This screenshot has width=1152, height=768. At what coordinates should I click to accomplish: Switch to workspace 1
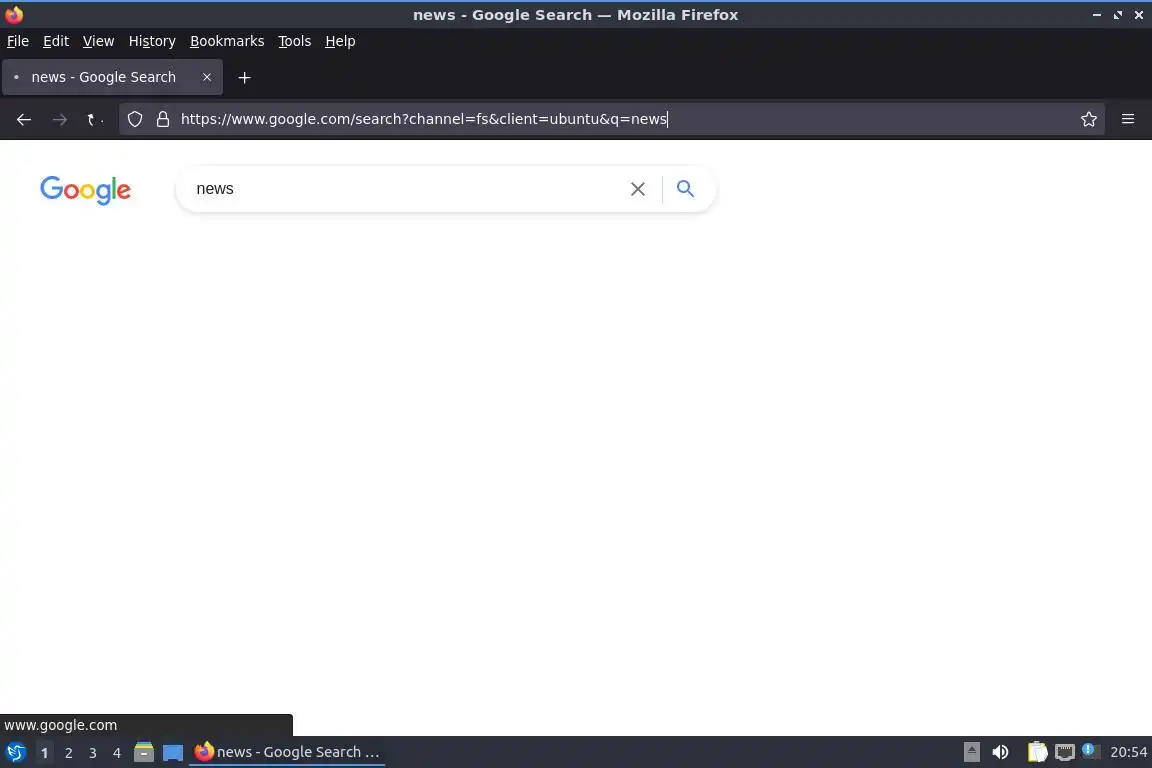tap(45, 753)
